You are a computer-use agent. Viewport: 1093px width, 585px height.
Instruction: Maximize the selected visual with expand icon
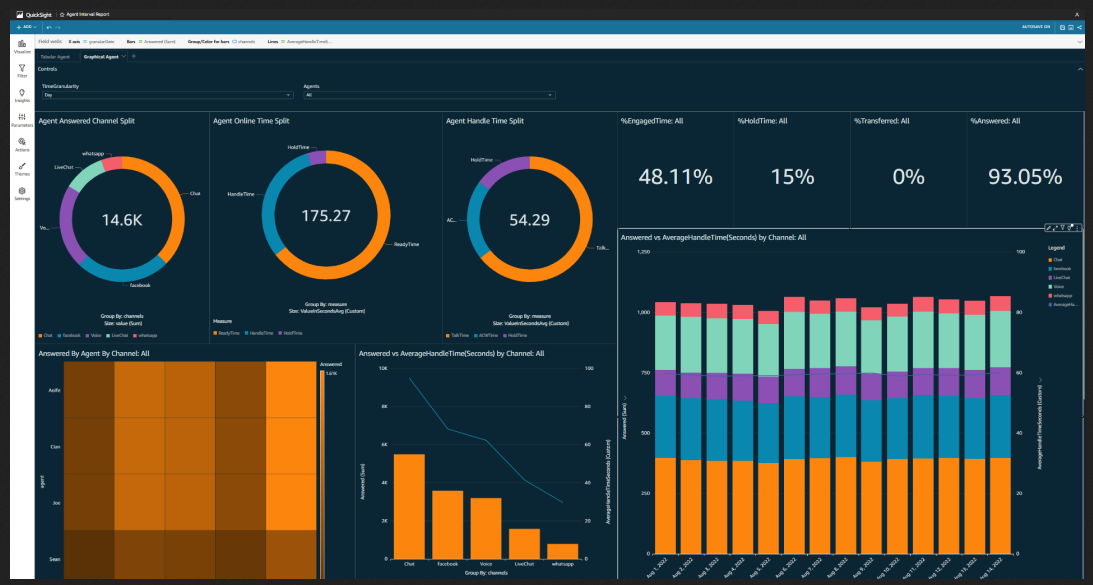click(1055, 228)
